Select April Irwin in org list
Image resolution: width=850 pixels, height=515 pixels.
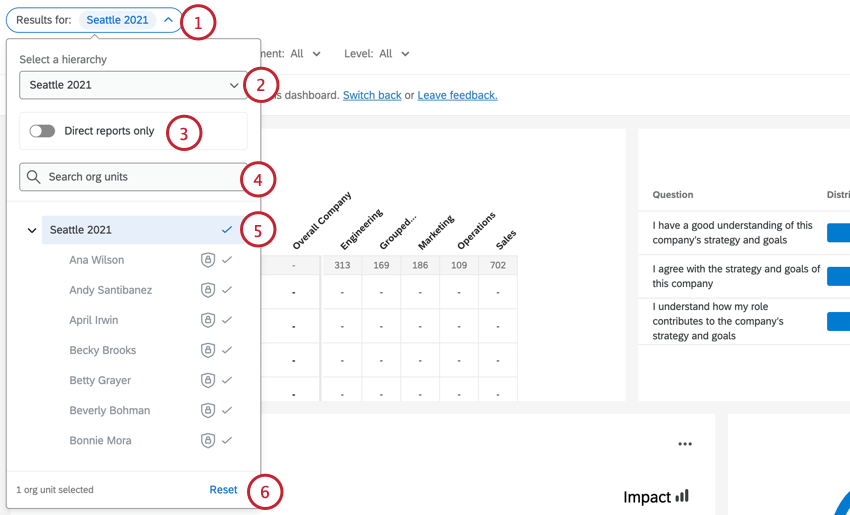coord(94,320)
